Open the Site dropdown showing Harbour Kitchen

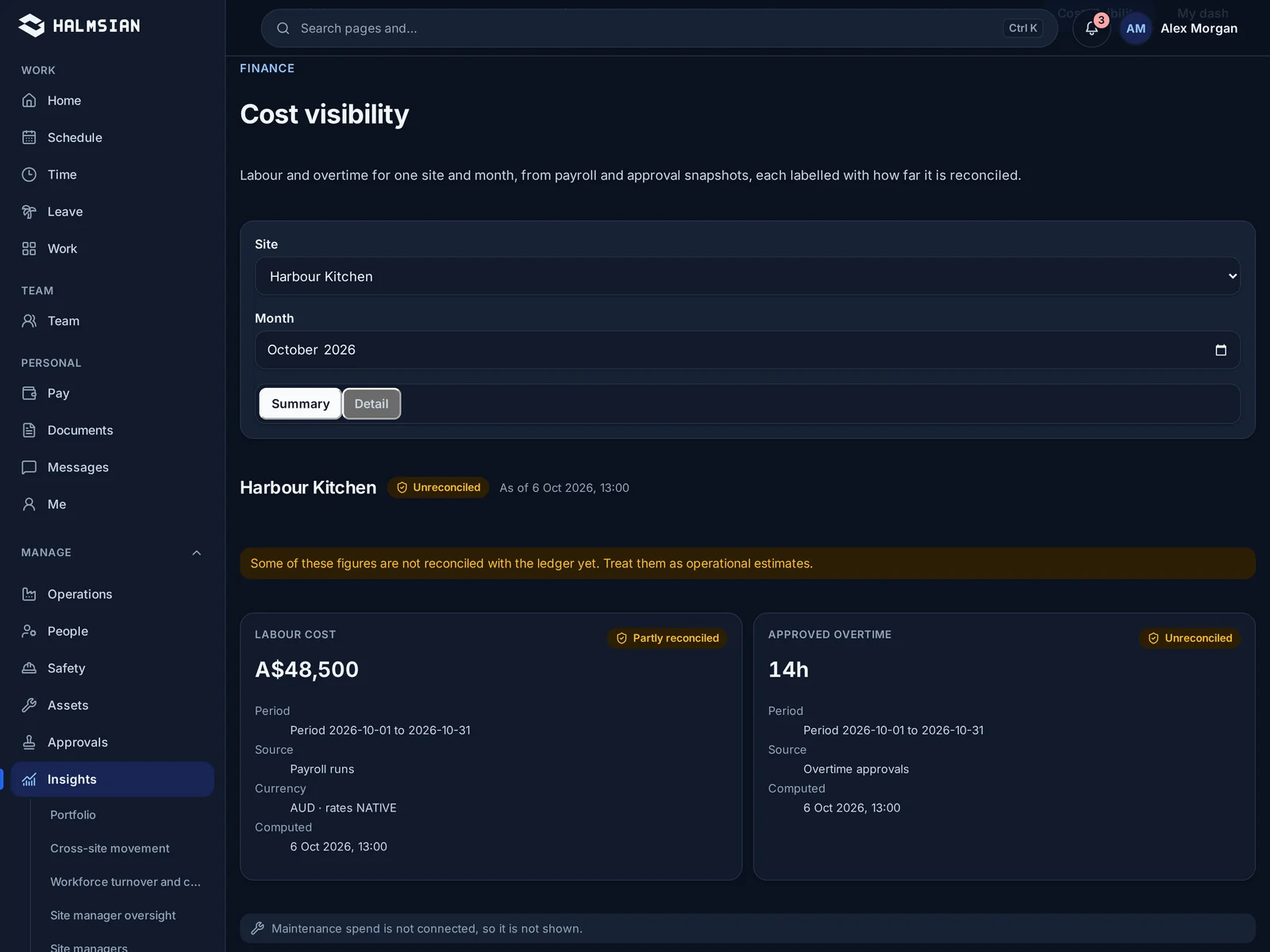[x=747, y=276]
